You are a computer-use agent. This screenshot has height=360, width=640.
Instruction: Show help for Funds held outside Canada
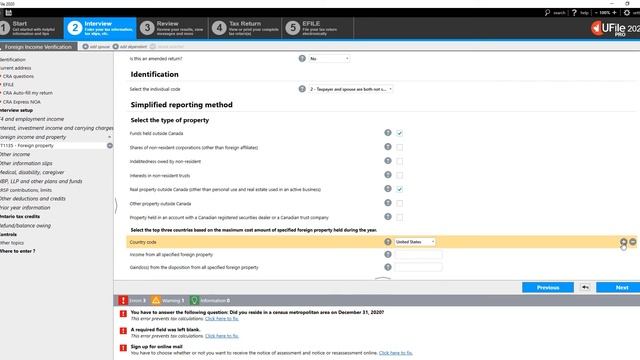click(x=388, y=133)
